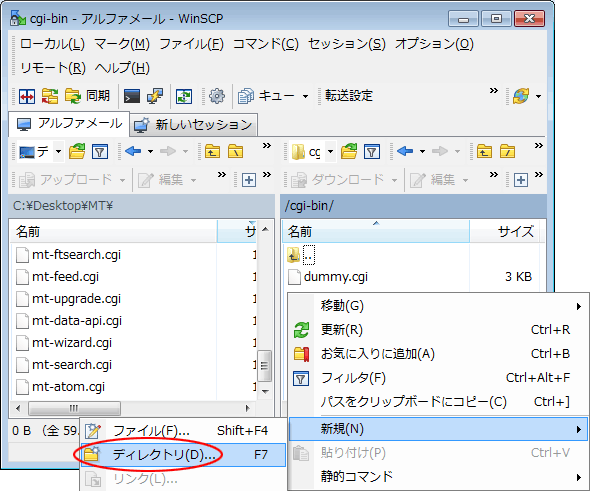Open in PuTTY icon
The image size is (590, 491).
(x=155, y=96)
